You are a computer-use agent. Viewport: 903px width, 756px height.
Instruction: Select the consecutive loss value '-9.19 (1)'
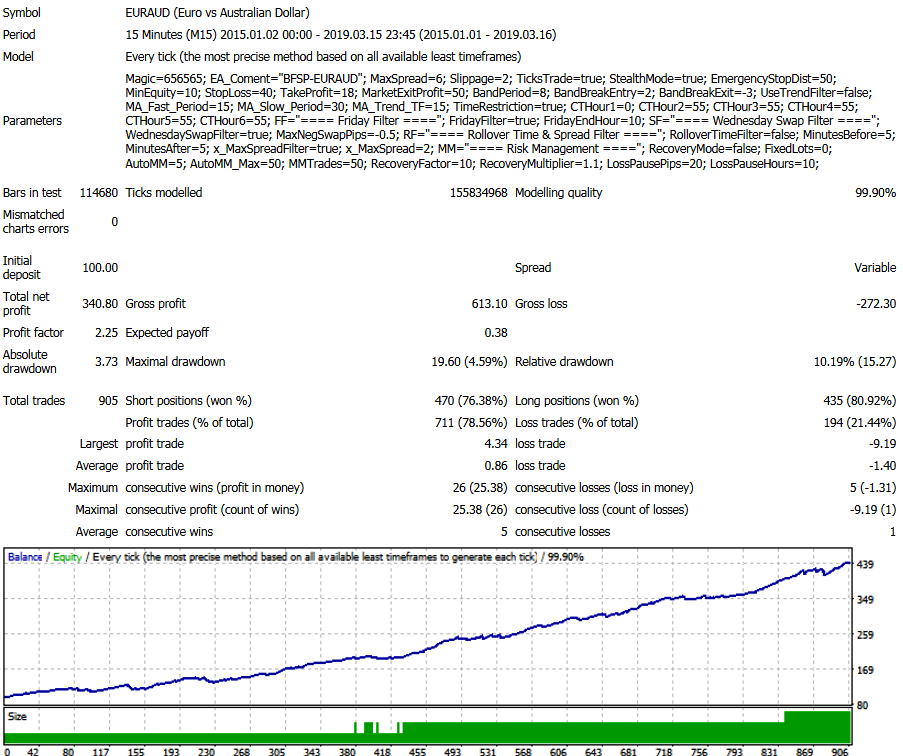click(873, 510)
